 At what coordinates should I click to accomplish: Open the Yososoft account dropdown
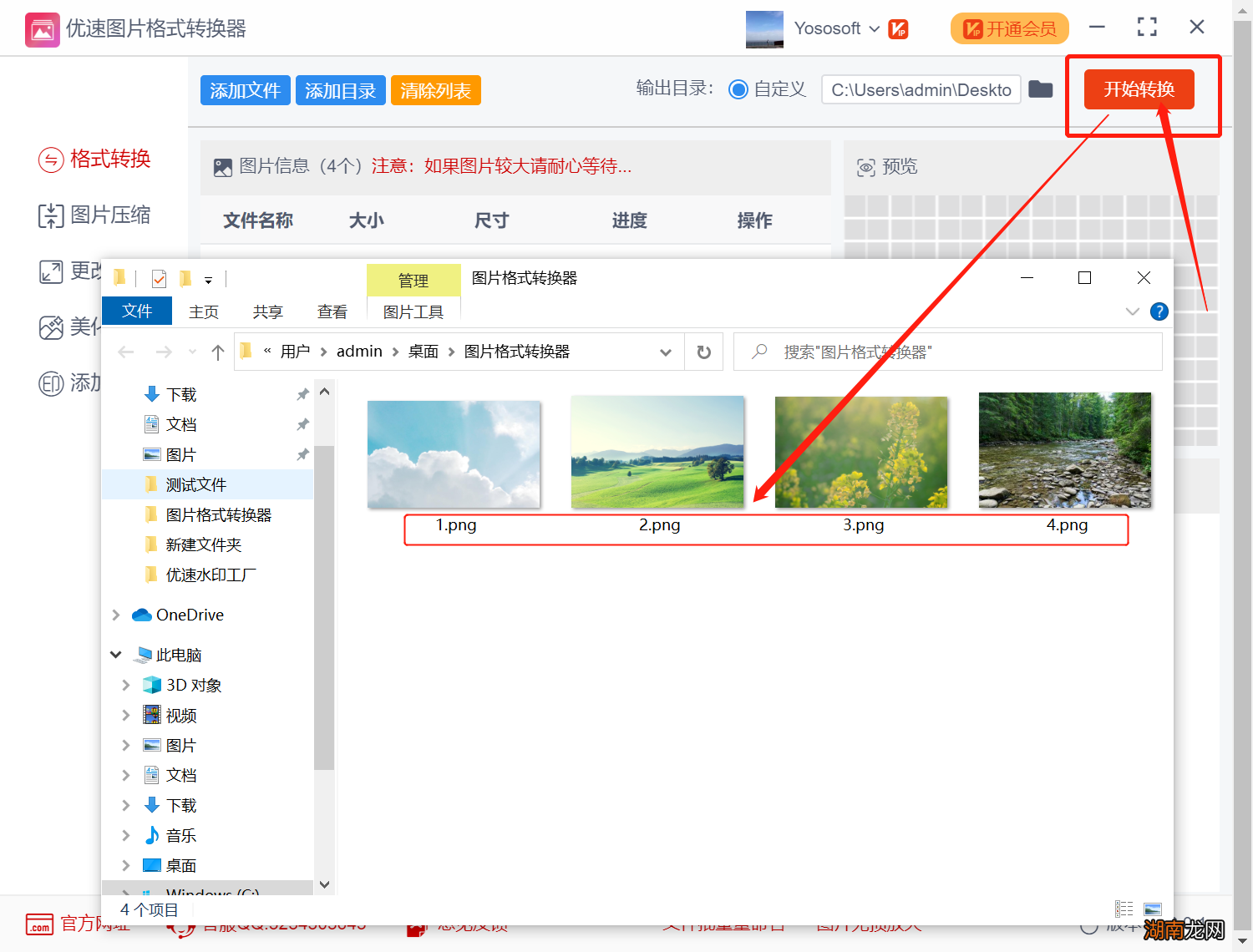[x=875, y=28]
